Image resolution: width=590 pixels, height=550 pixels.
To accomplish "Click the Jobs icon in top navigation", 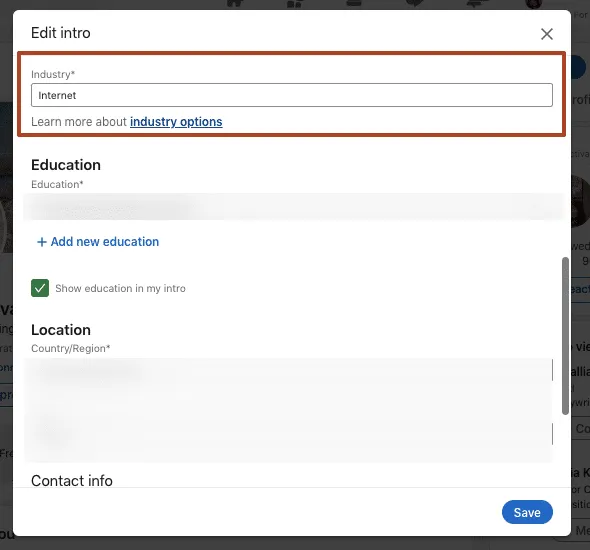I will (x=354, y=4).
